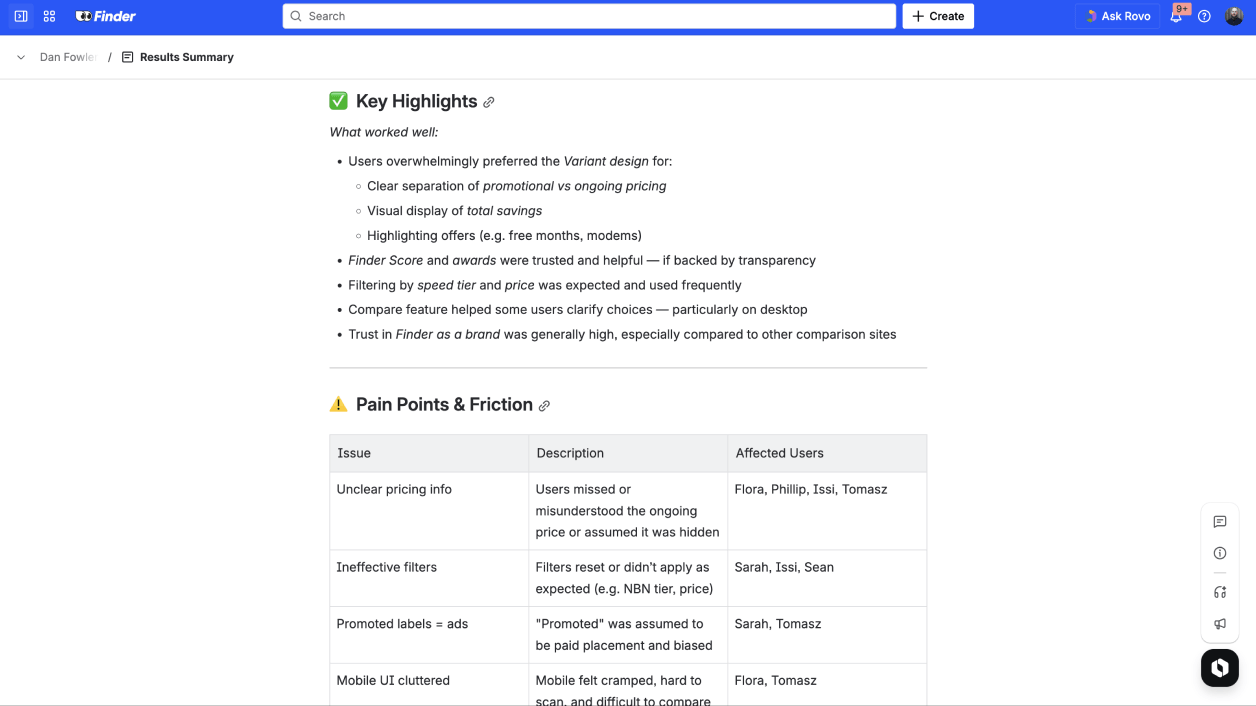The width and height of the screenshot is (1256, 706).
Task: Click the 'Compare feature helped some users' bullet
Action: coord(578,310)
